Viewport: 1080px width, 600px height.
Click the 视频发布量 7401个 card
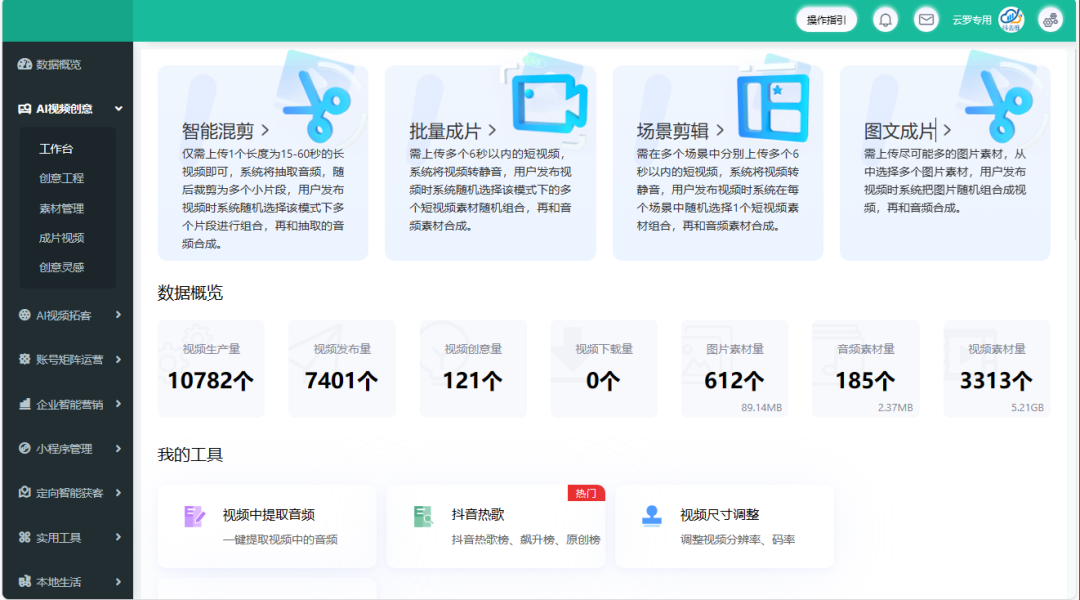coord(342,369)
